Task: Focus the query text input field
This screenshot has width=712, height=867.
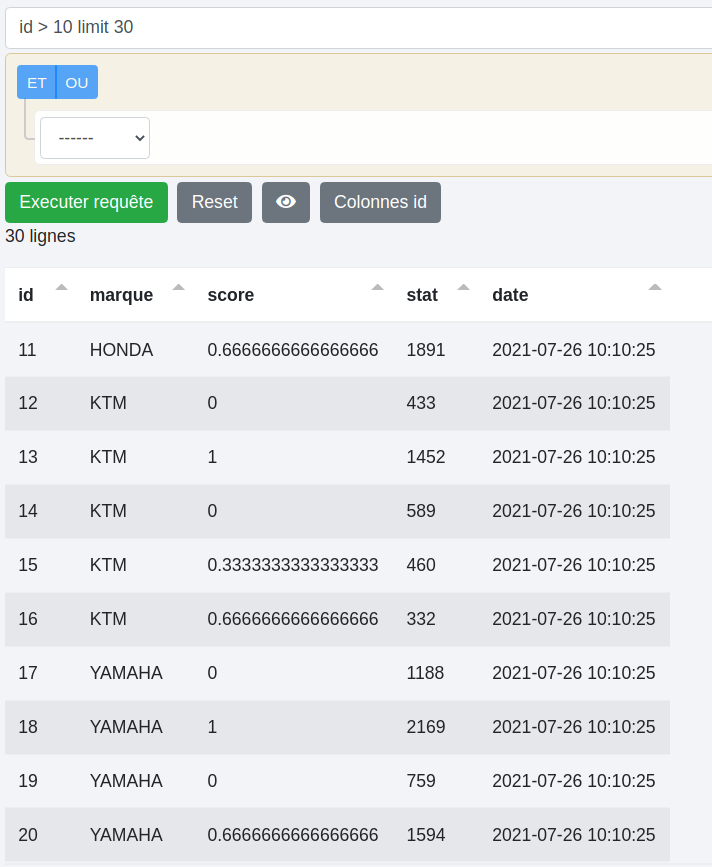Action: click(x=360, y=27)
